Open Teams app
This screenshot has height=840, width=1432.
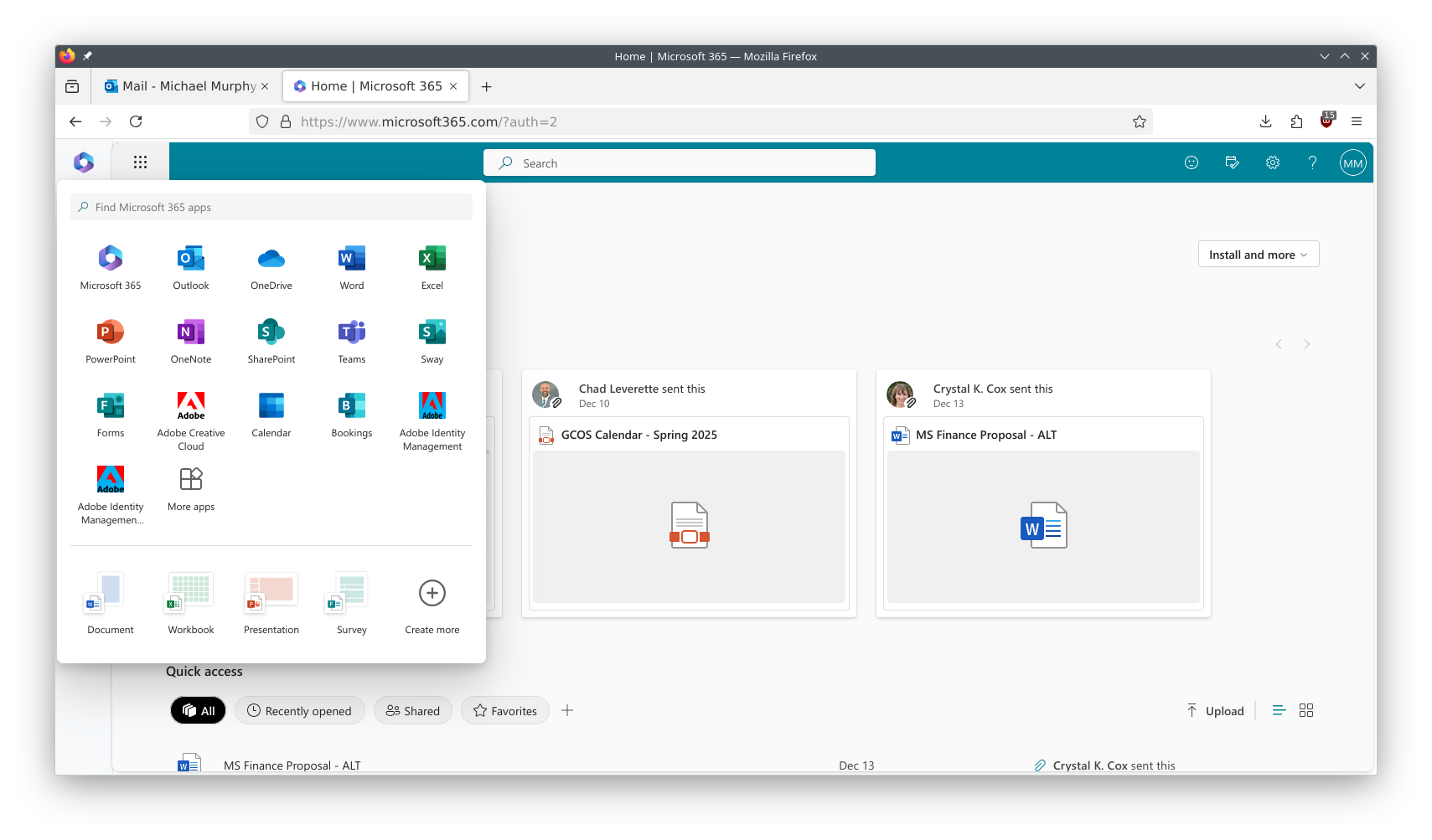(352, 342)
